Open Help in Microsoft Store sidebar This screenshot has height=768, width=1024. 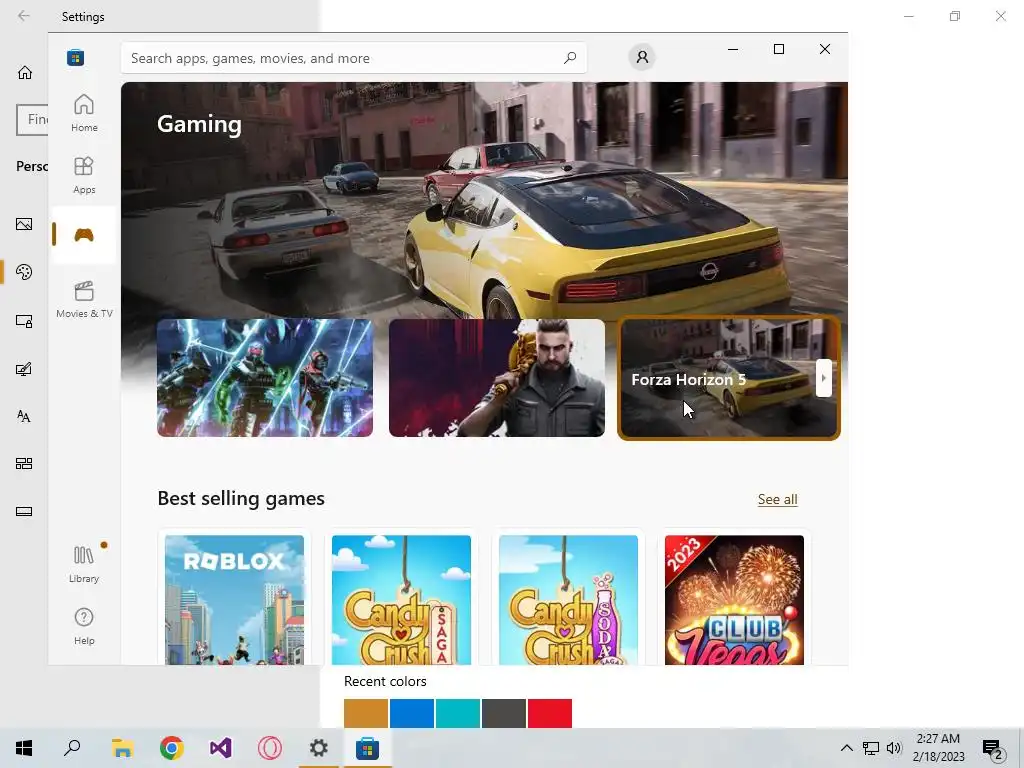pyautogui.click(x=84, y=626)
